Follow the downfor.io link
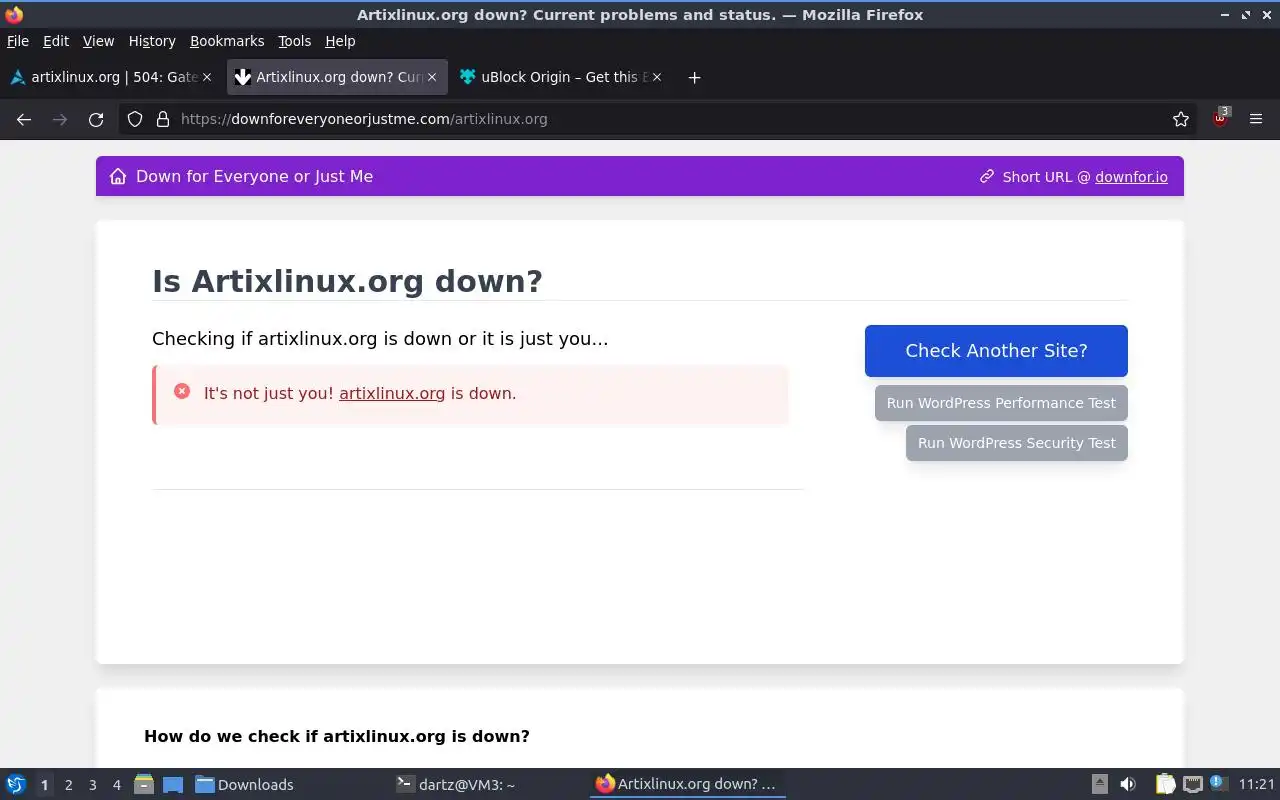This screenshot has height=800, width=1280. (x=1131, y=176)
